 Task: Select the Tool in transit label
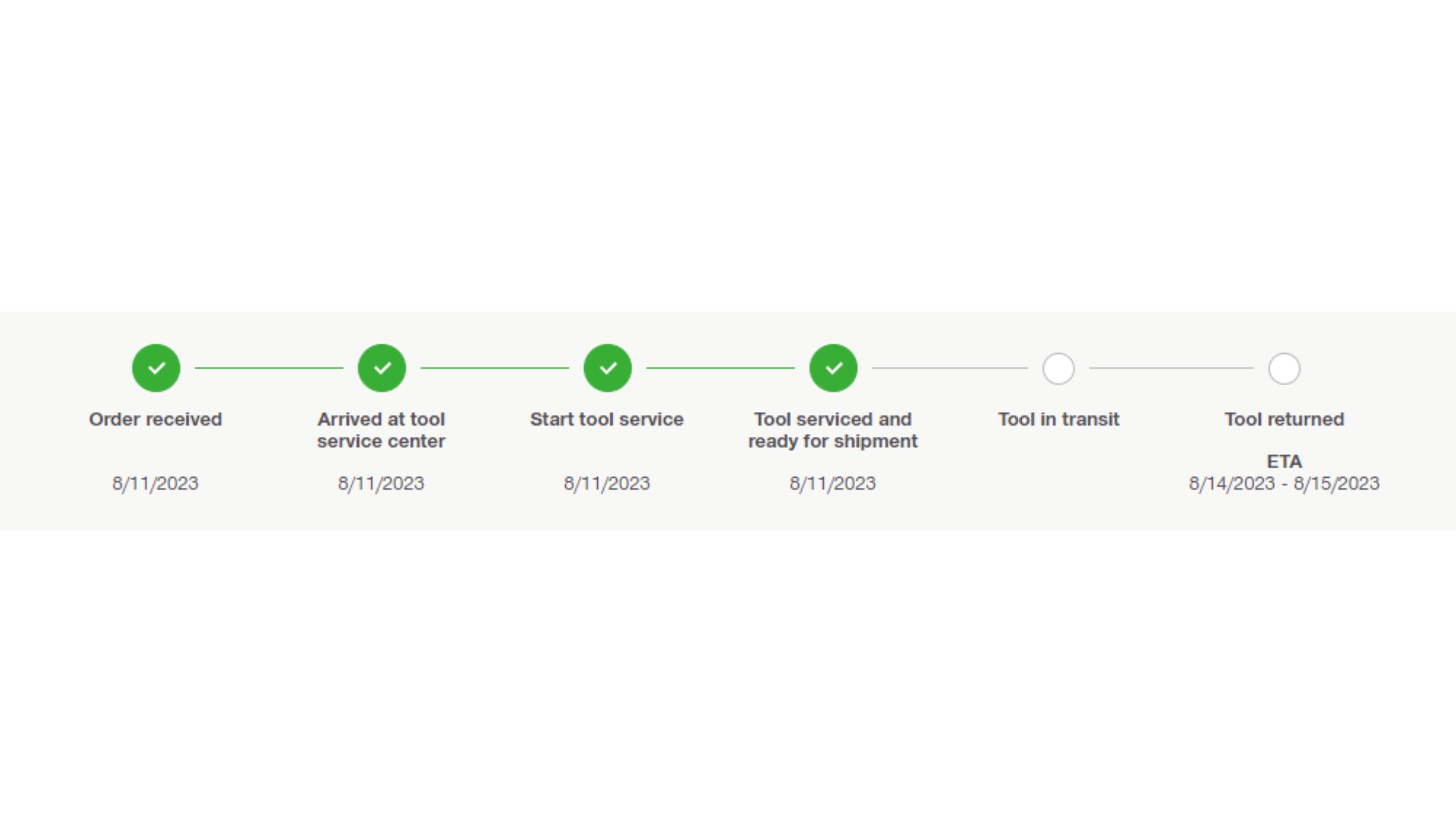click(x=1058, y=419)
